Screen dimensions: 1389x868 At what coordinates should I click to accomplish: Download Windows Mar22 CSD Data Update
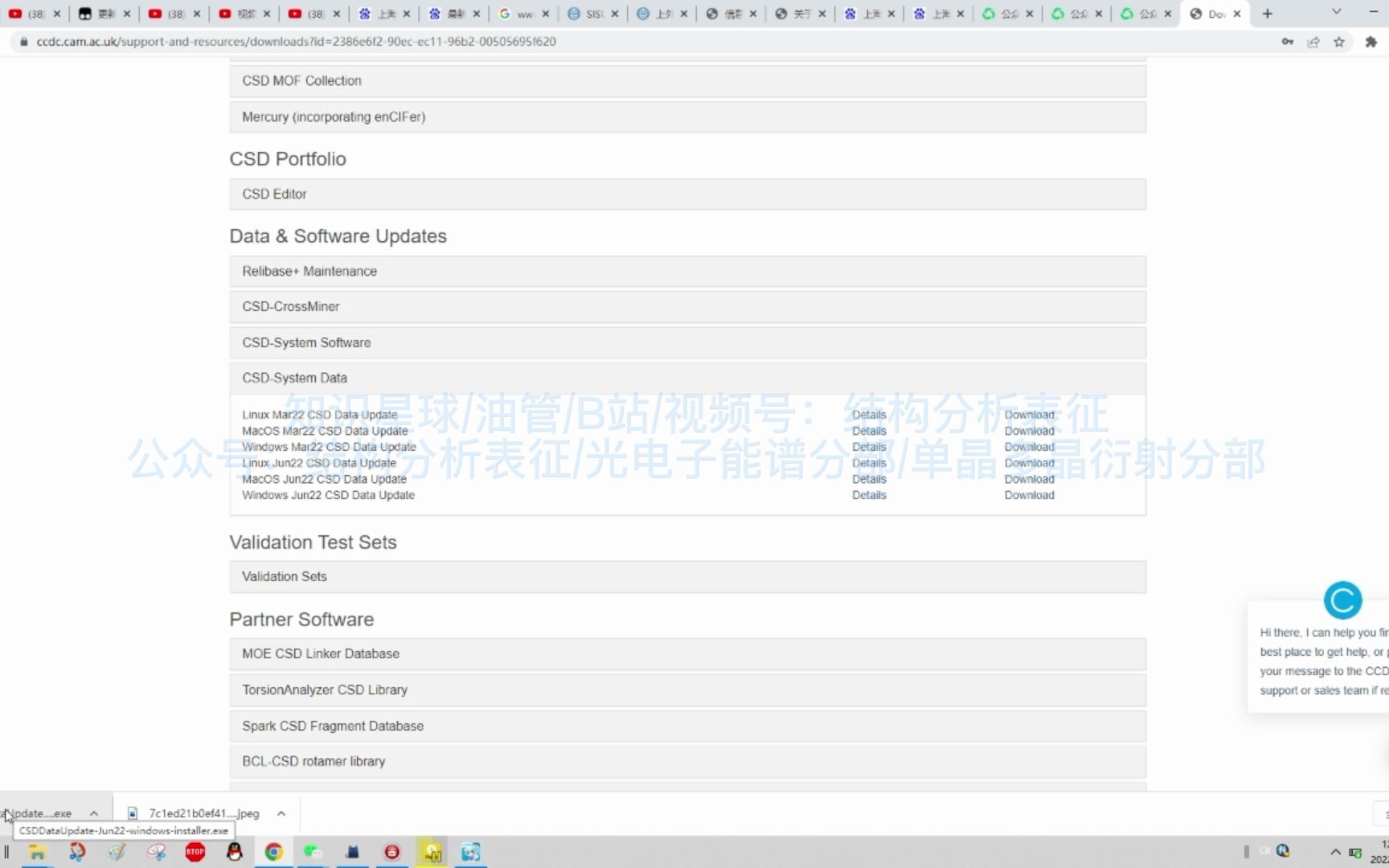tap(1029, 447)
